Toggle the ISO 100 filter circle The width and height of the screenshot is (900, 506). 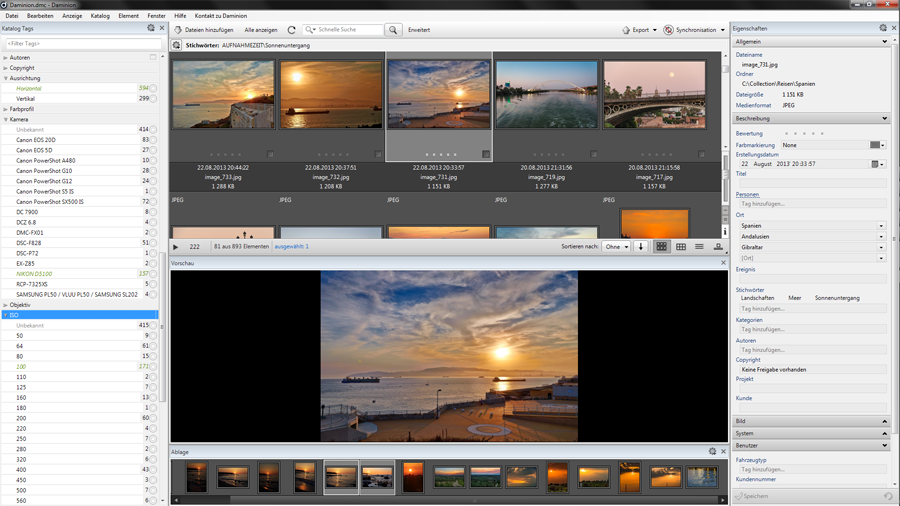[x=154, y=367]
